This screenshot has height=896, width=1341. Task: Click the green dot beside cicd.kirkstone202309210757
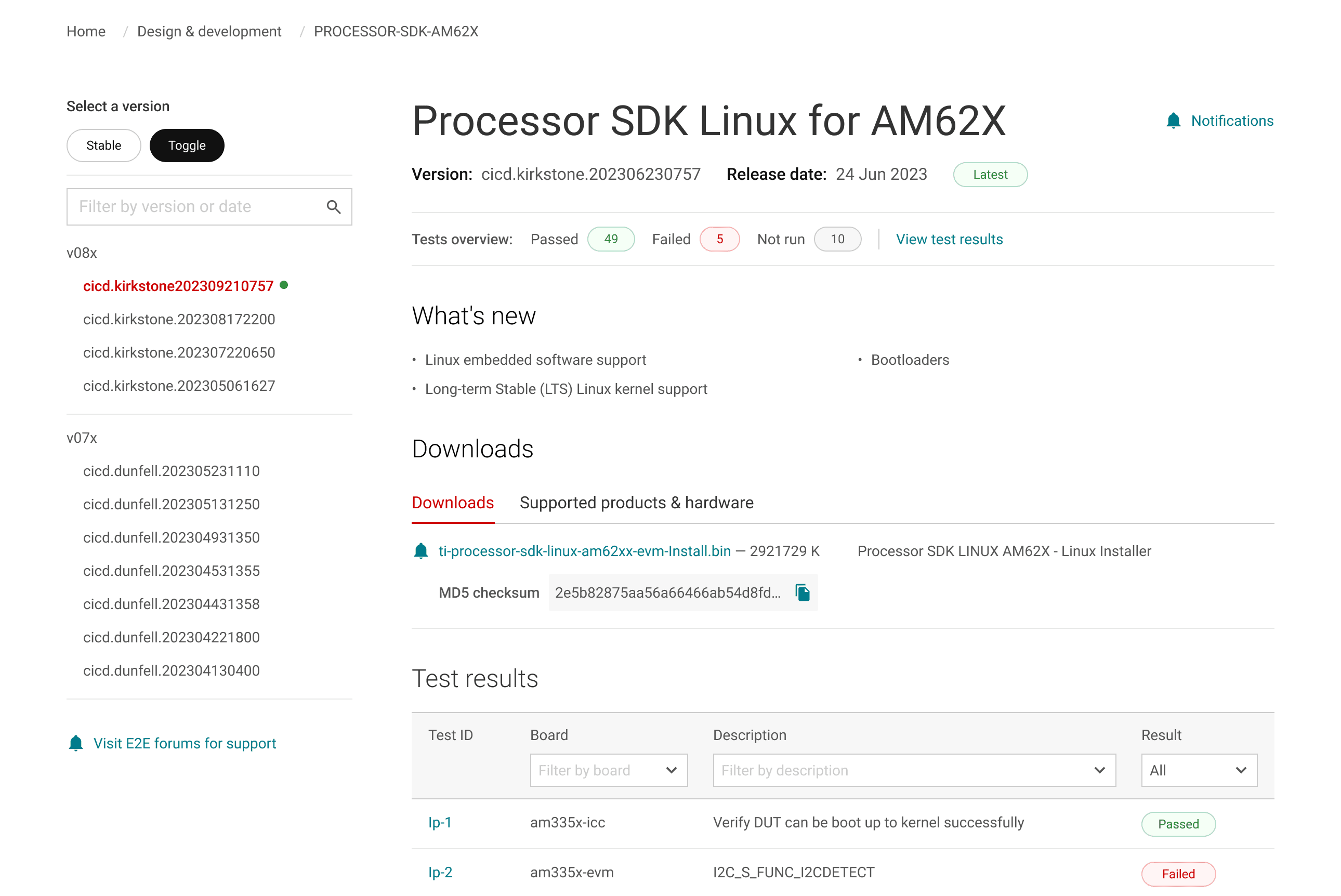point(284,285)
